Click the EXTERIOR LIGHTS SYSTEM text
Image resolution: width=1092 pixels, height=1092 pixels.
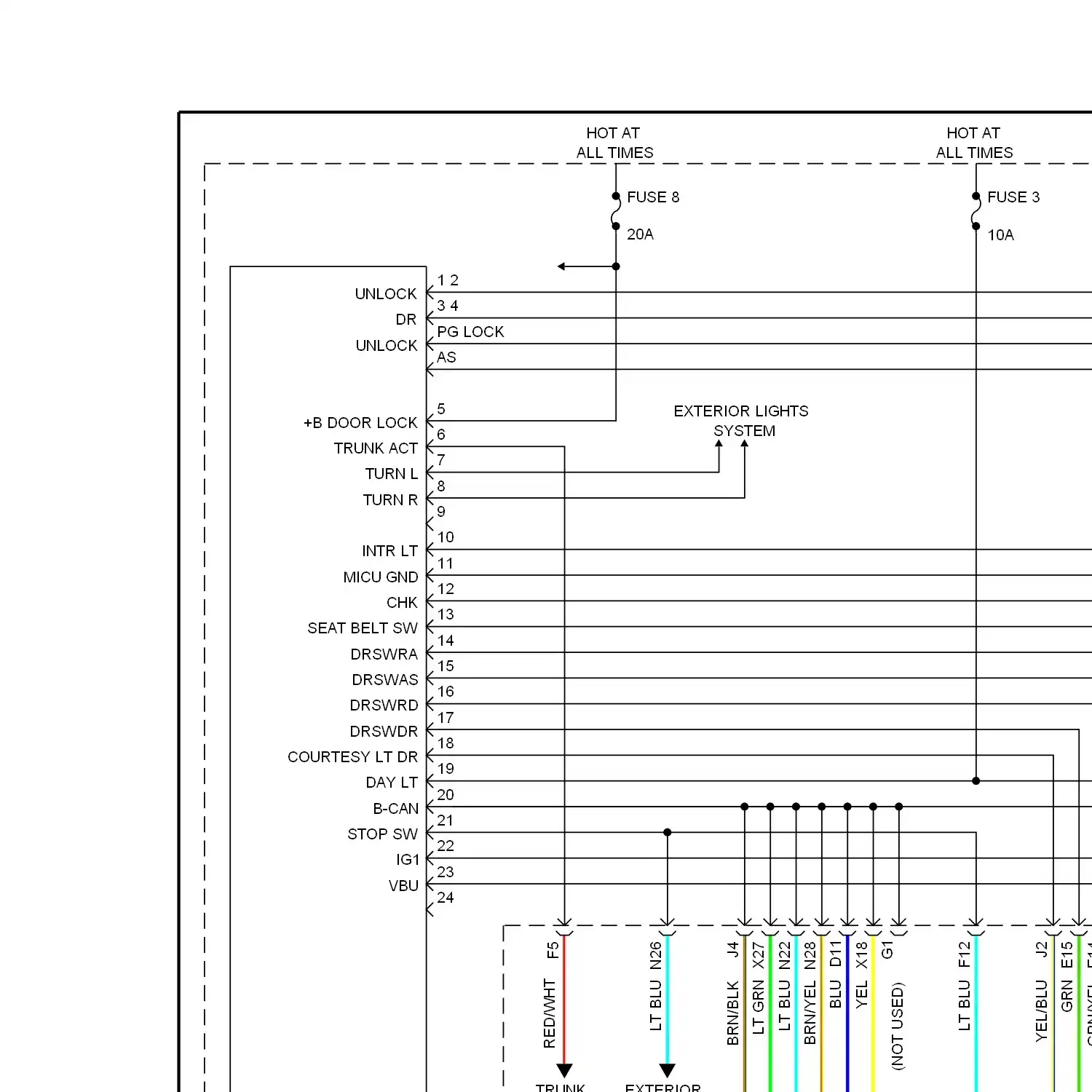(x=741, y=421)
